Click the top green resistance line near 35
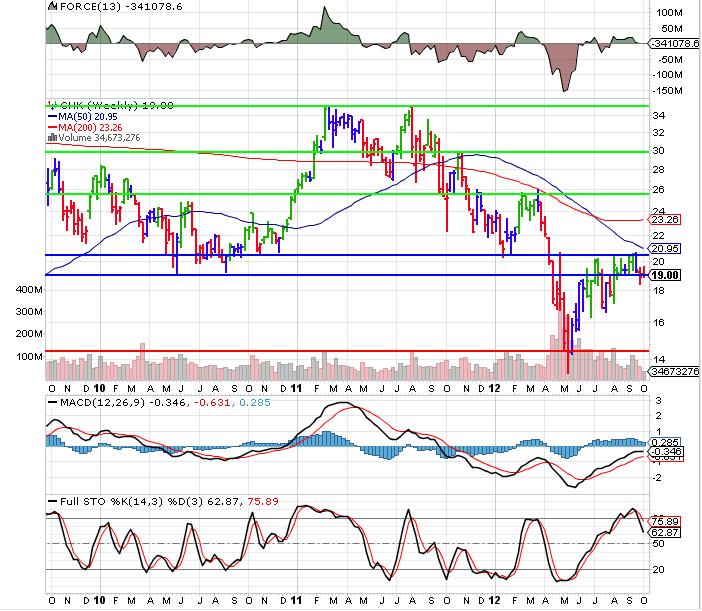Screen dimensions: 702x611 pos(347,106)
